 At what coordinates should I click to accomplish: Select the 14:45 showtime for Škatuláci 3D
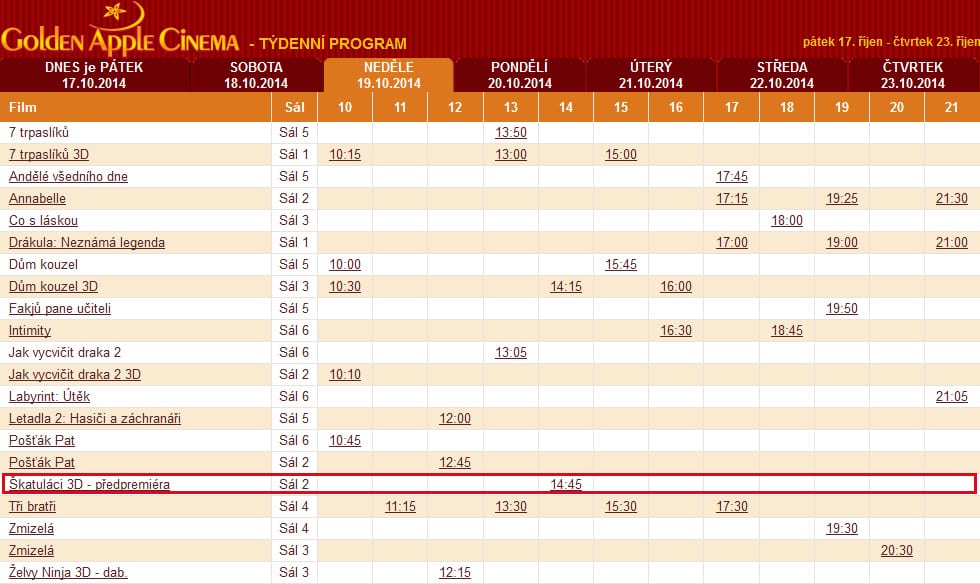coord(566,485)
